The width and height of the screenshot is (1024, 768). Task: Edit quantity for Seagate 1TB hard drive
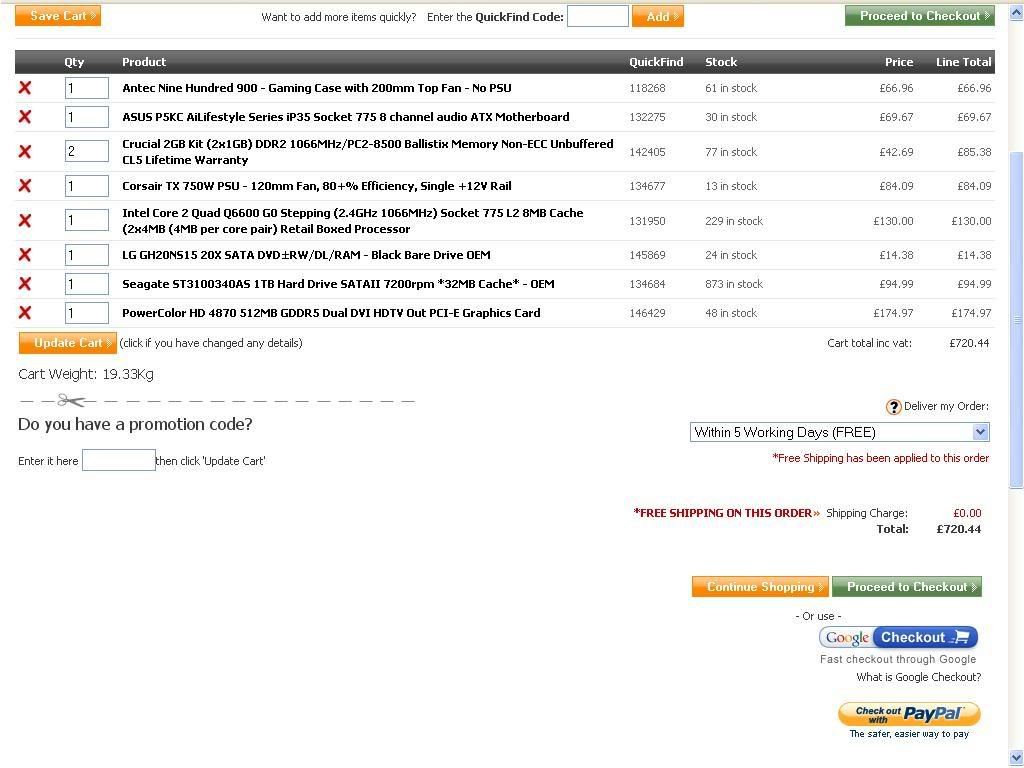coord(87,284)
